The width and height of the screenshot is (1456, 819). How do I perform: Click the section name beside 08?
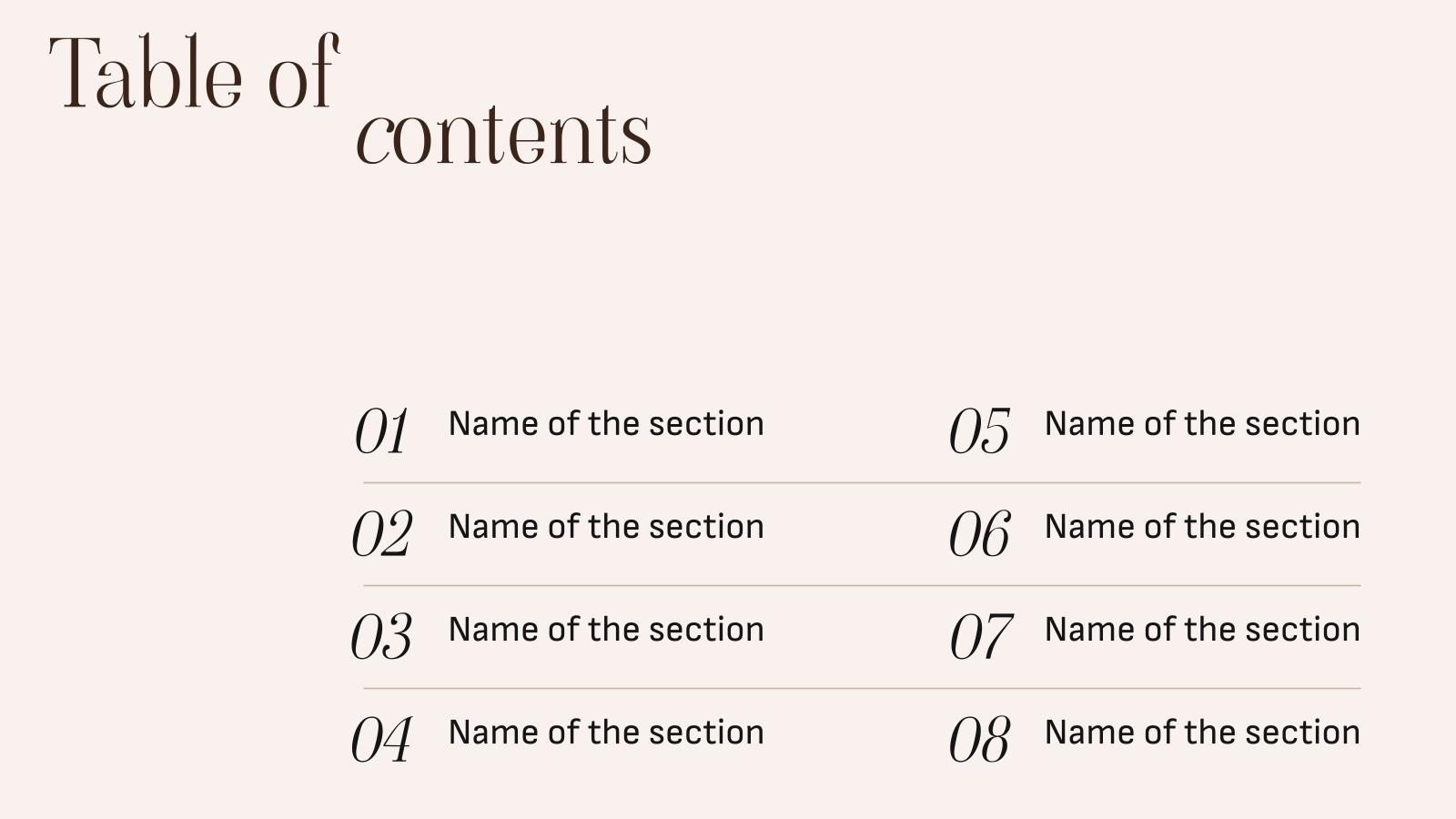click(x=1202, y=733)
